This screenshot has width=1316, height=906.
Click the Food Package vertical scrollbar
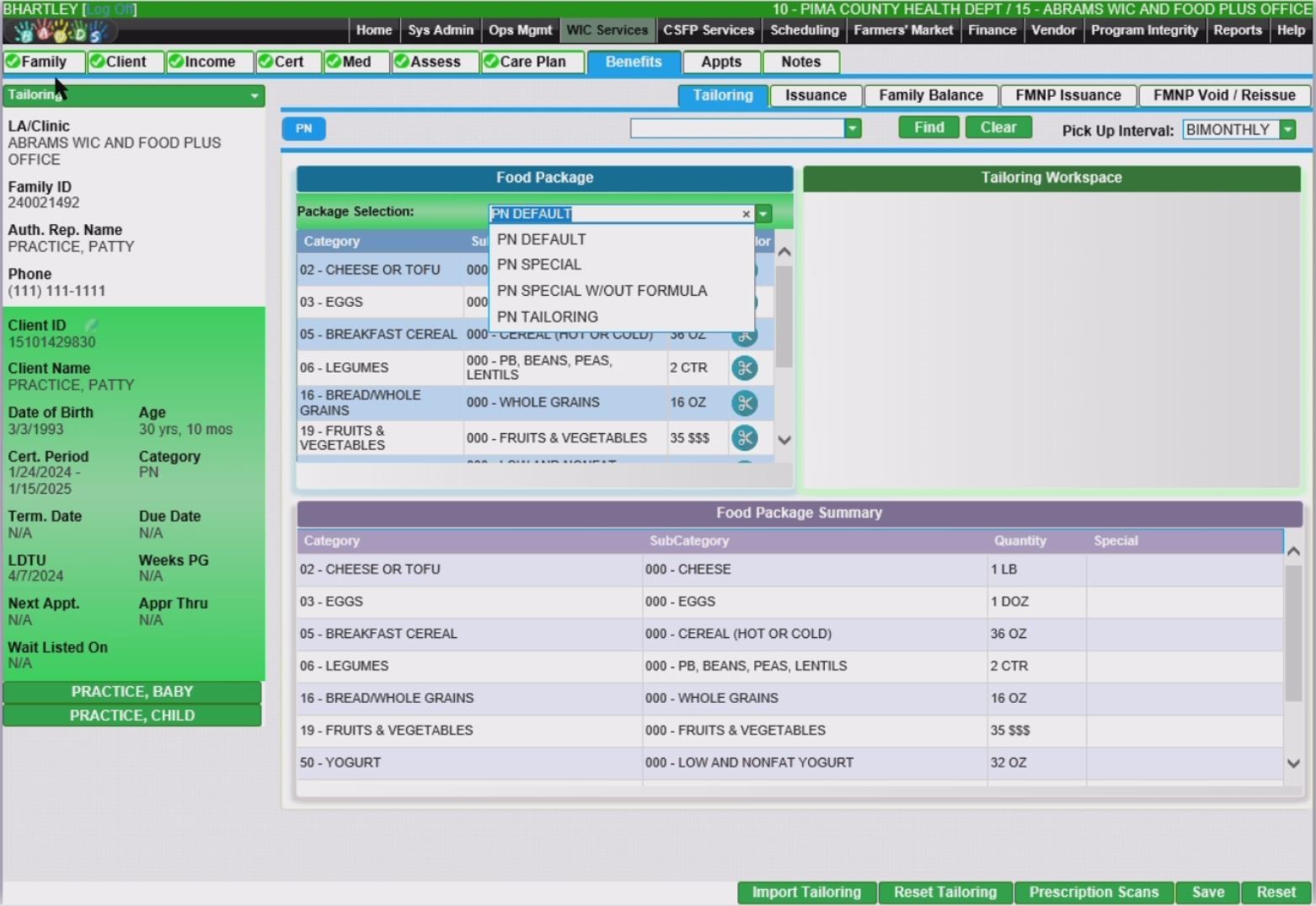tap(784, 316)
